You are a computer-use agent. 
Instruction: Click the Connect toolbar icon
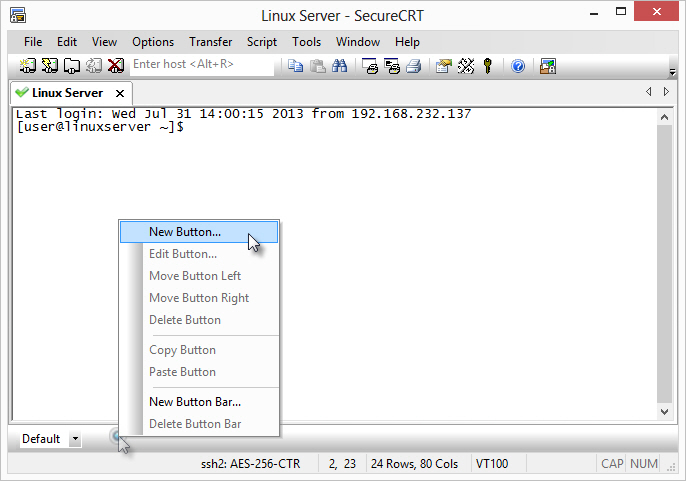coord(27,66)
